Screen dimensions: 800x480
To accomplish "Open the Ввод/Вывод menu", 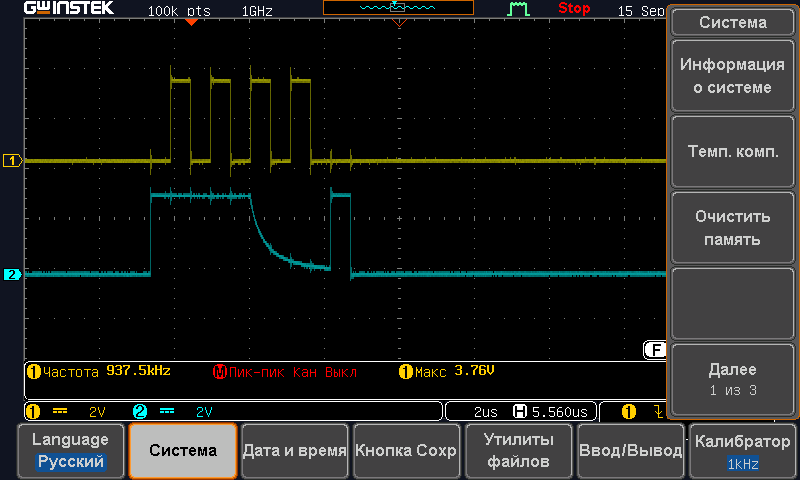I will coord(630,450).
